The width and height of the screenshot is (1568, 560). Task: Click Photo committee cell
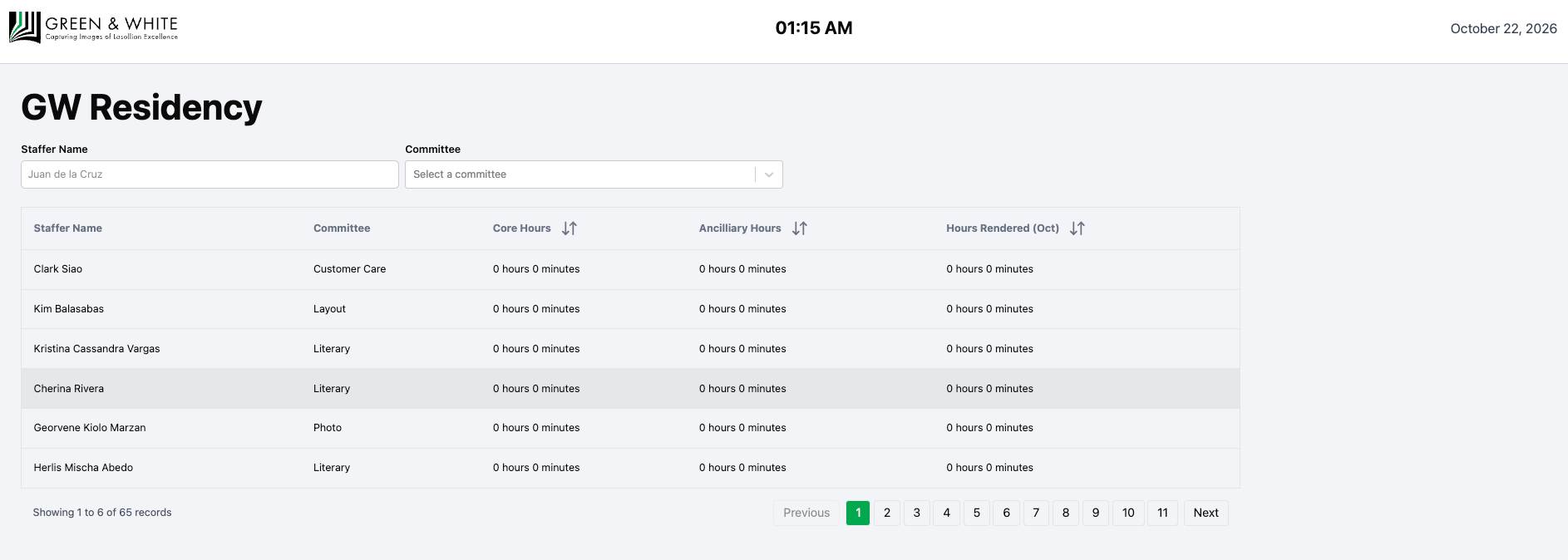coord(328,428)
